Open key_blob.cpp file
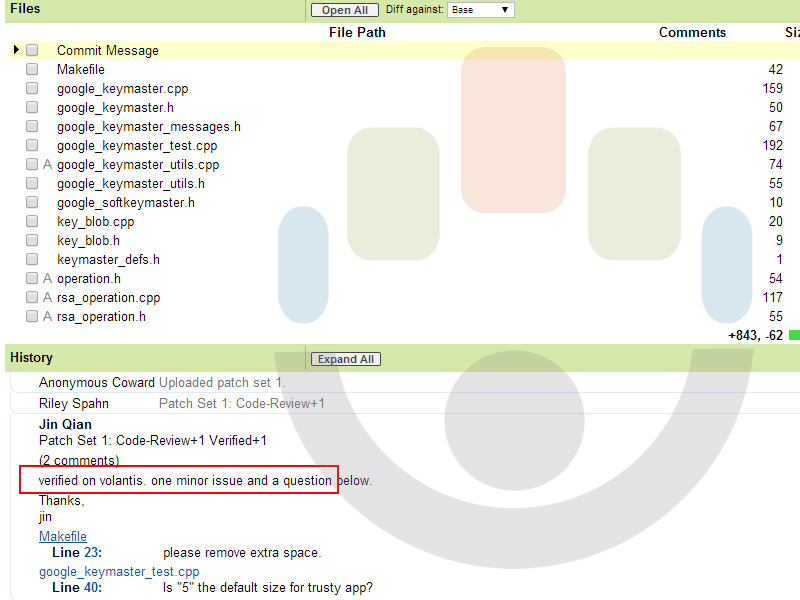Screen dimensions: 800x600 point(95,222)
